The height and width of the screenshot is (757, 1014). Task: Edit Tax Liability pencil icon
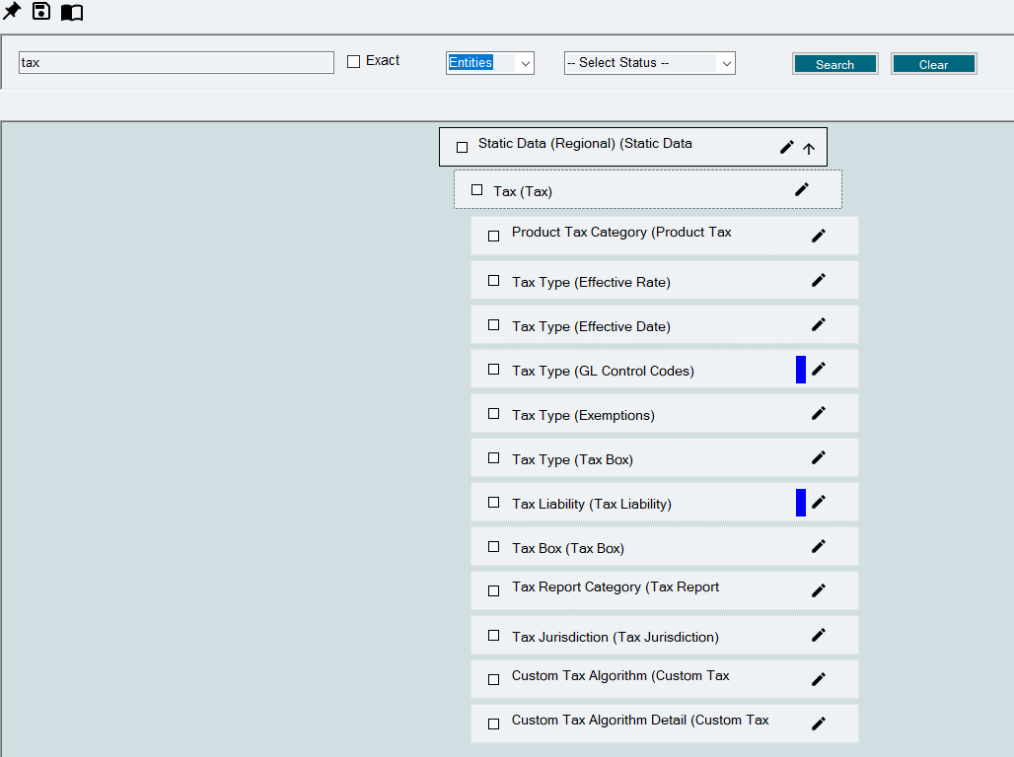tap(819, 502)
